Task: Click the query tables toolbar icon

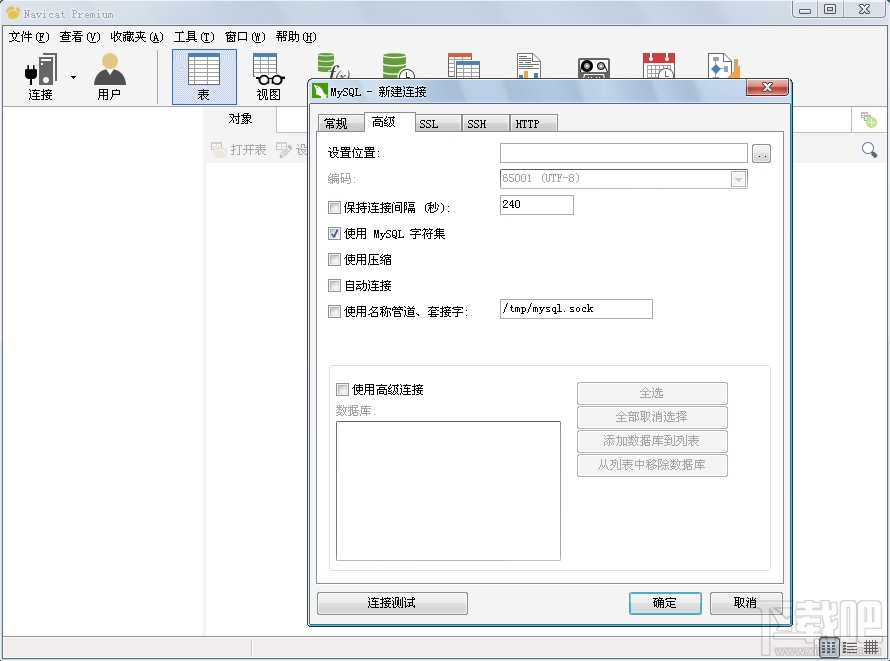Action: (x=464, y=65)
